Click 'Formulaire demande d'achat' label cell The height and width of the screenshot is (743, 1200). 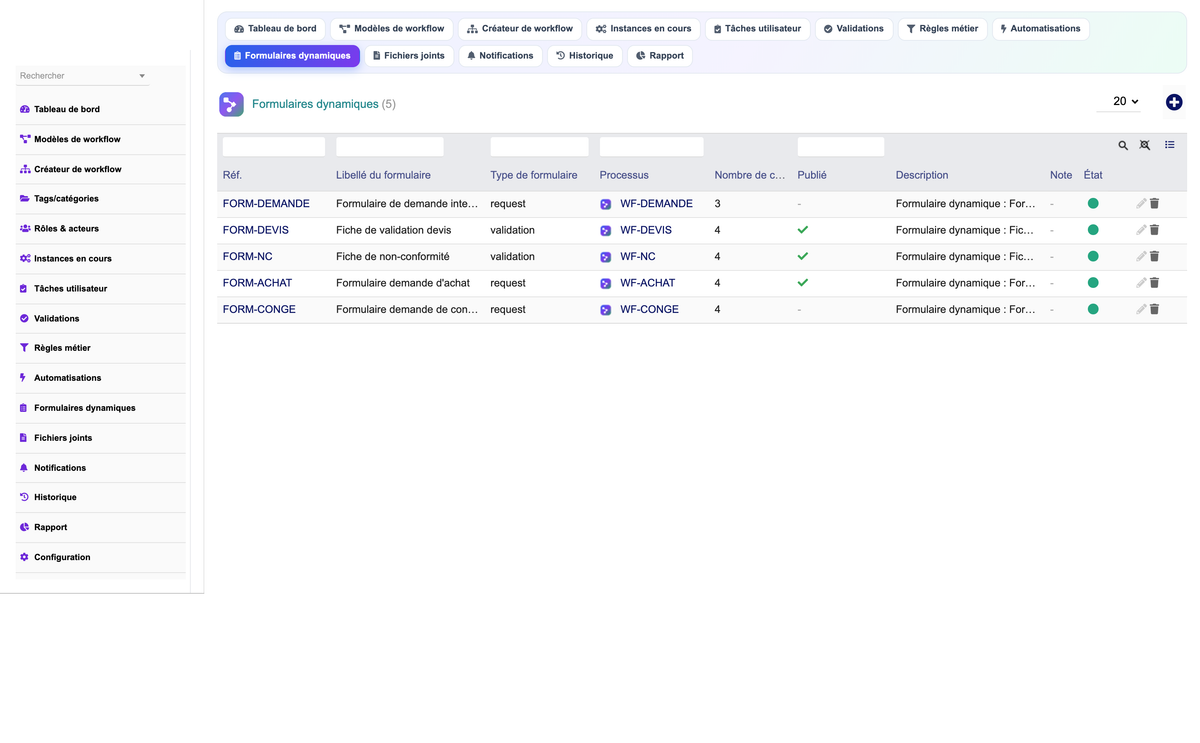pyautogui.click(x=403, y=283)
